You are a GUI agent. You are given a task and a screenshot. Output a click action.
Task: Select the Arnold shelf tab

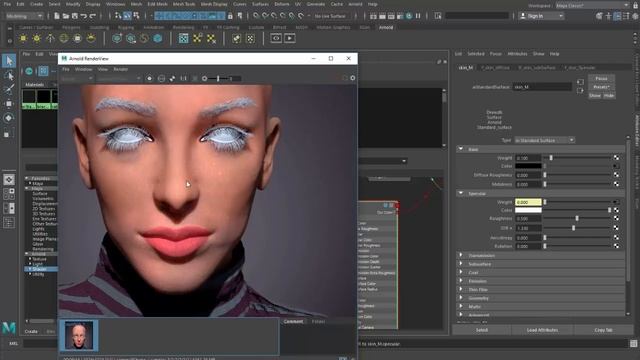click(386, 27)
